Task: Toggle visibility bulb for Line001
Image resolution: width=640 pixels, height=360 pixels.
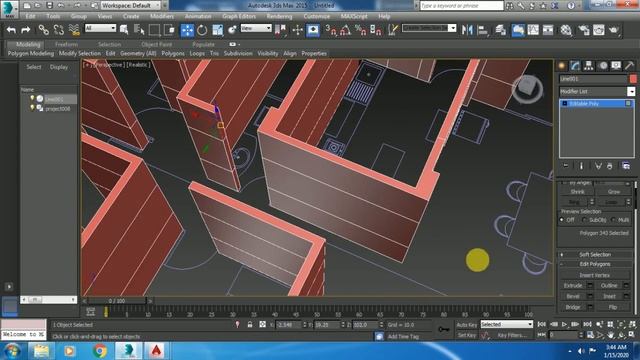Action: point(32,99)
